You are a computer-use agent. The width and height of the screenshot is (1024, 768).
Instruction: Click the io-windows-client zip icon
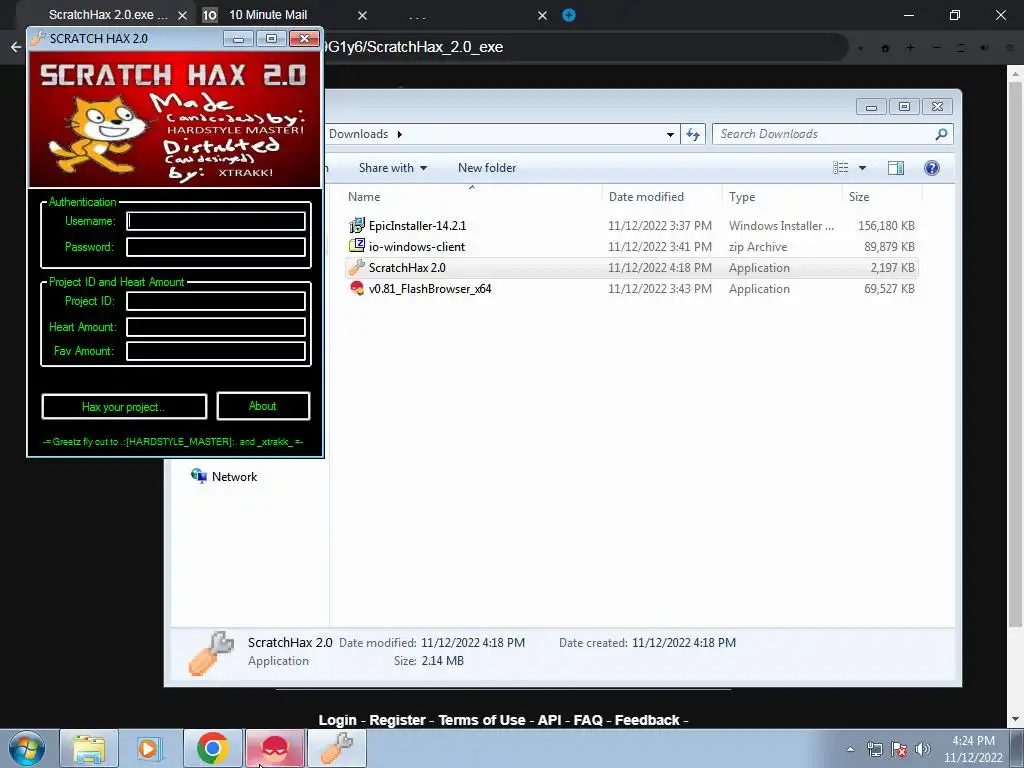pyautogui.click(x=357, y=246)
